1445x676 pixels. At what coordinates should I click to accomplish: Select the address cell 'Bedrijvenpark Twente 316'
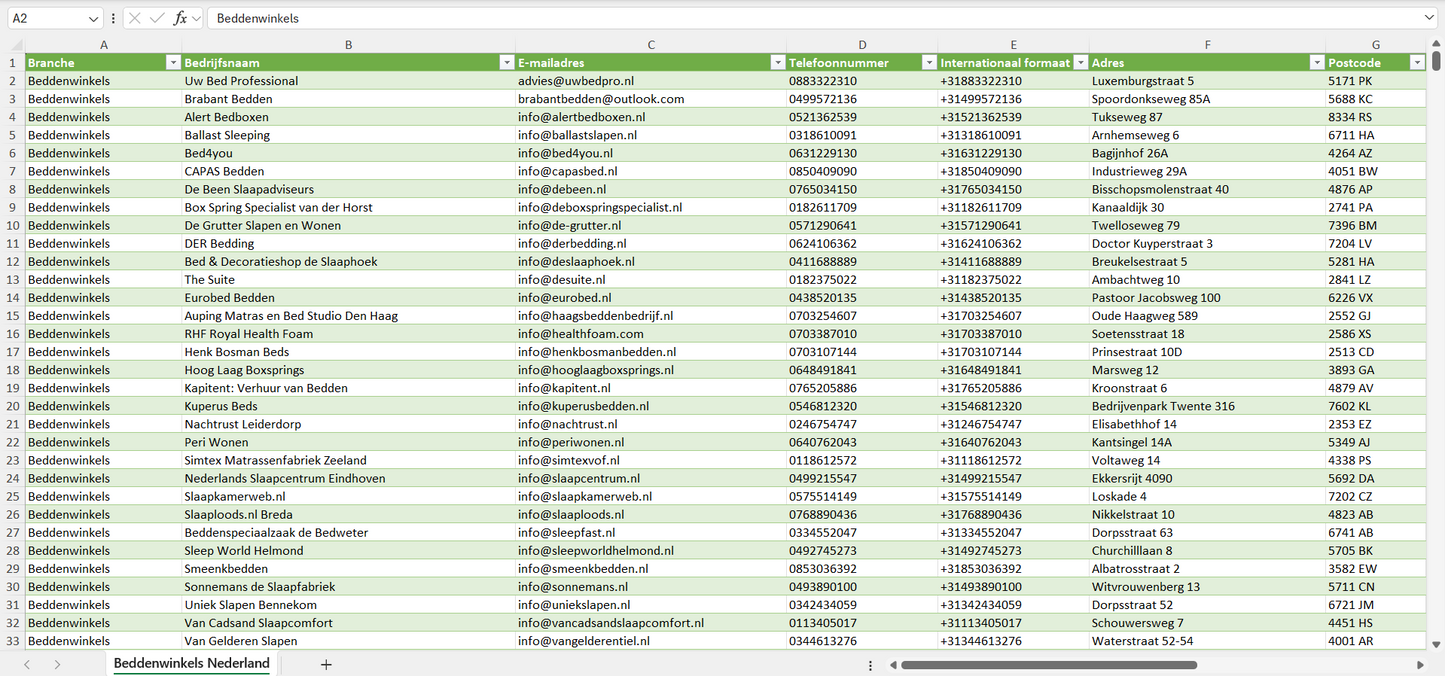point(1207,406)
